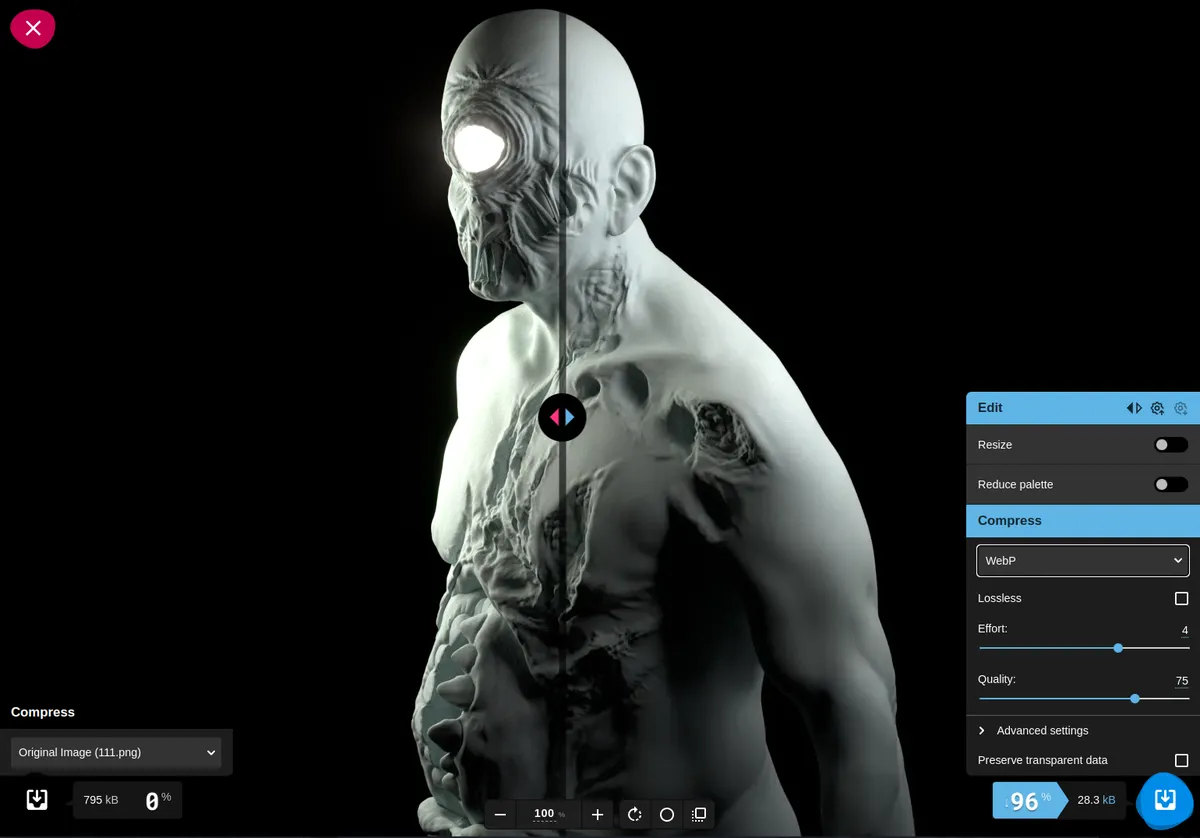Close the image with the pink X button
1200x838 pixels.
click(33, 28)
